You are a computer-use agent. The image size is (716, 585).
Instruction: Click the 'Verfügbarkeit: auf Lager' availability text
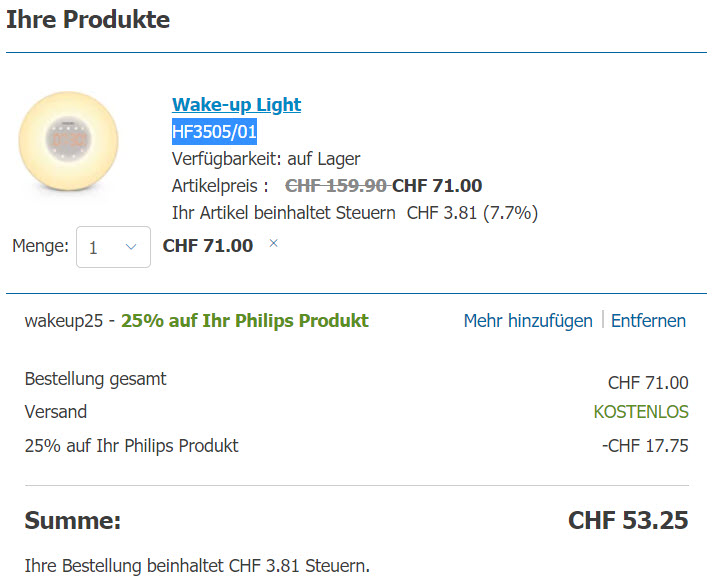pos(266,159)
